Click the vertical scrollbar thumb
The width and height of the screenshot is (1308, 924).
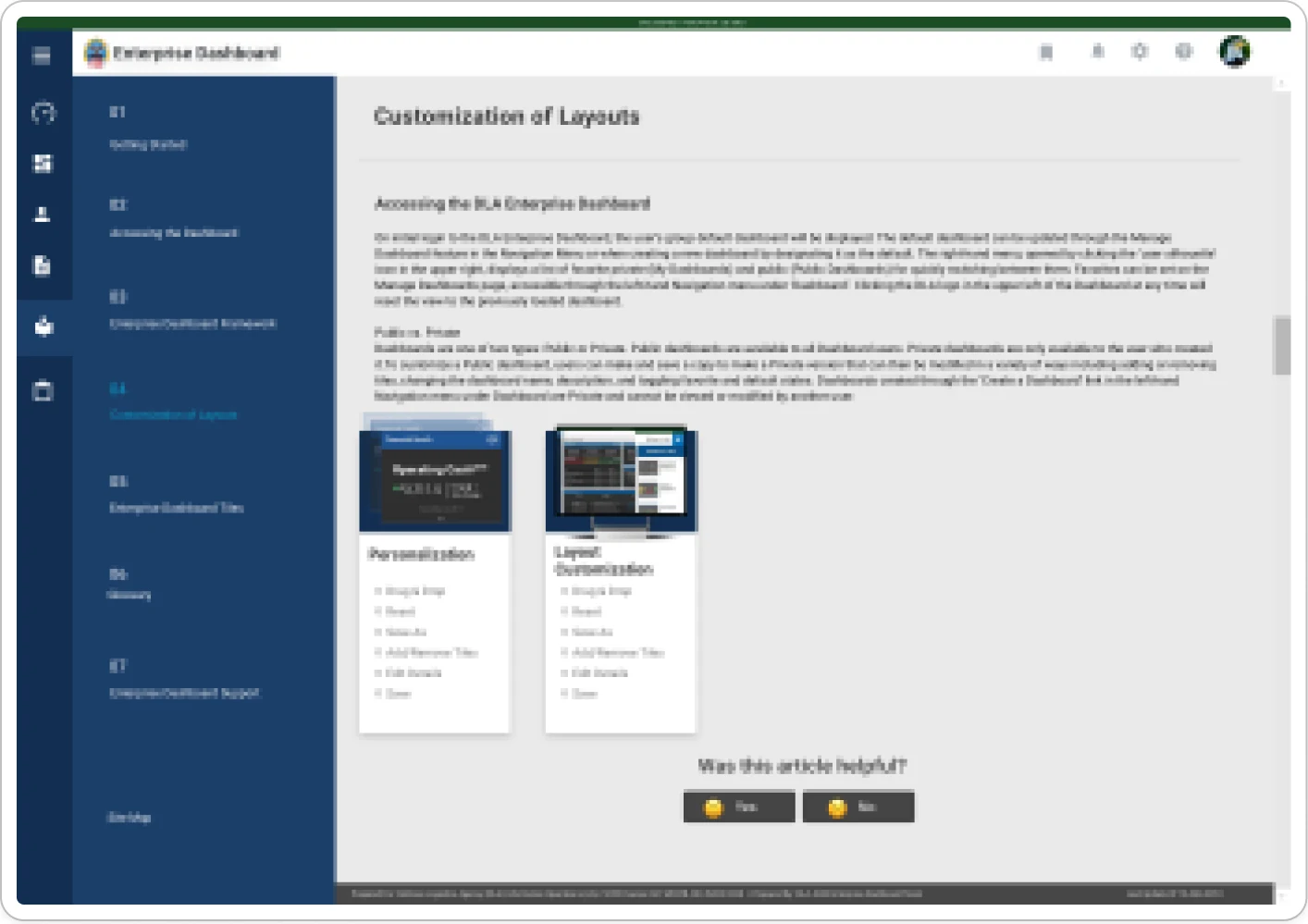point(1282,346)
